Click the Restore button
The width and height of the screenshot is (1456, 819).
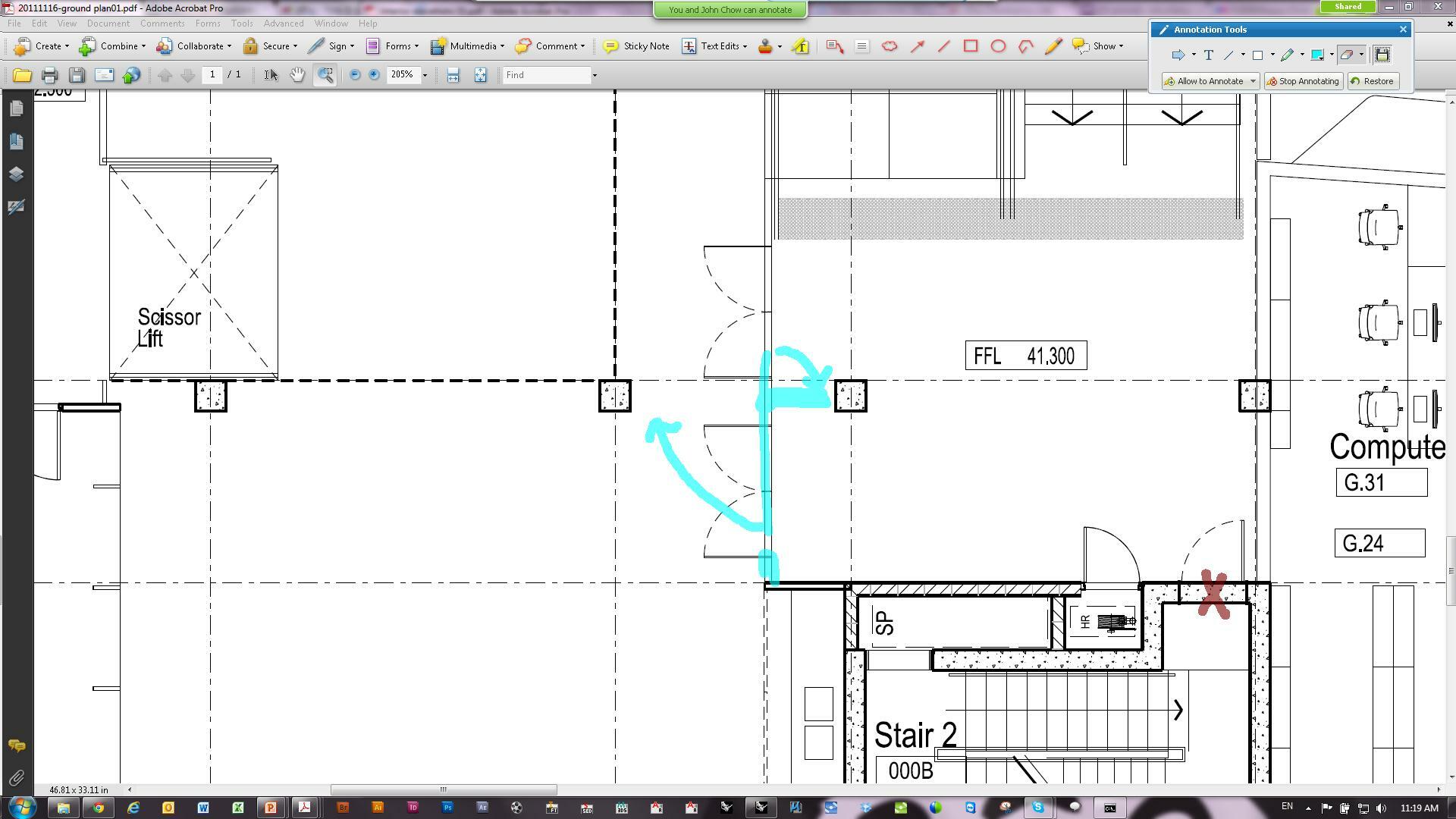(x=1373, y=81)
